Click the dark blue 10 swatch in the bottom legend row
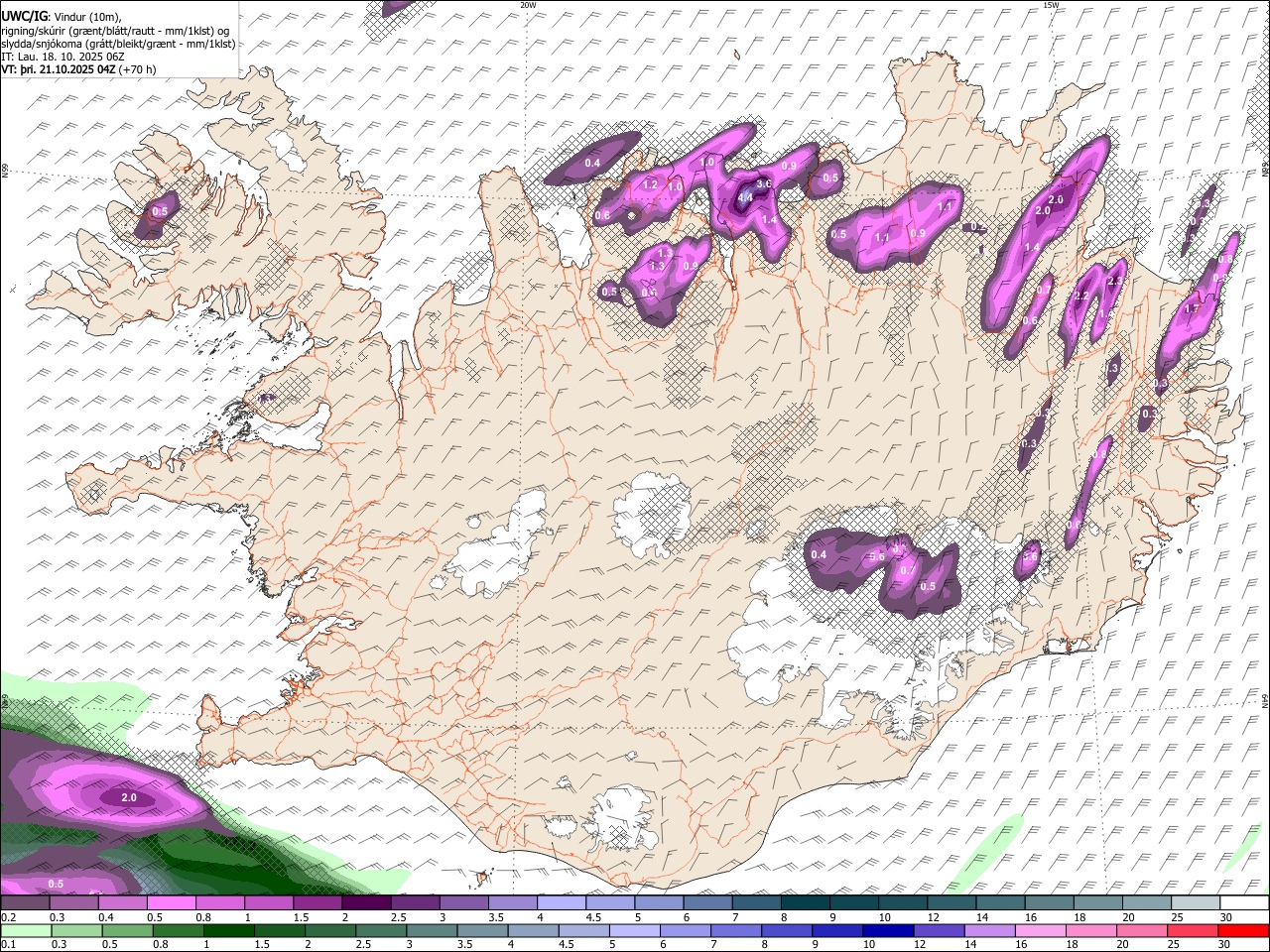 click(x=886, y=931)
